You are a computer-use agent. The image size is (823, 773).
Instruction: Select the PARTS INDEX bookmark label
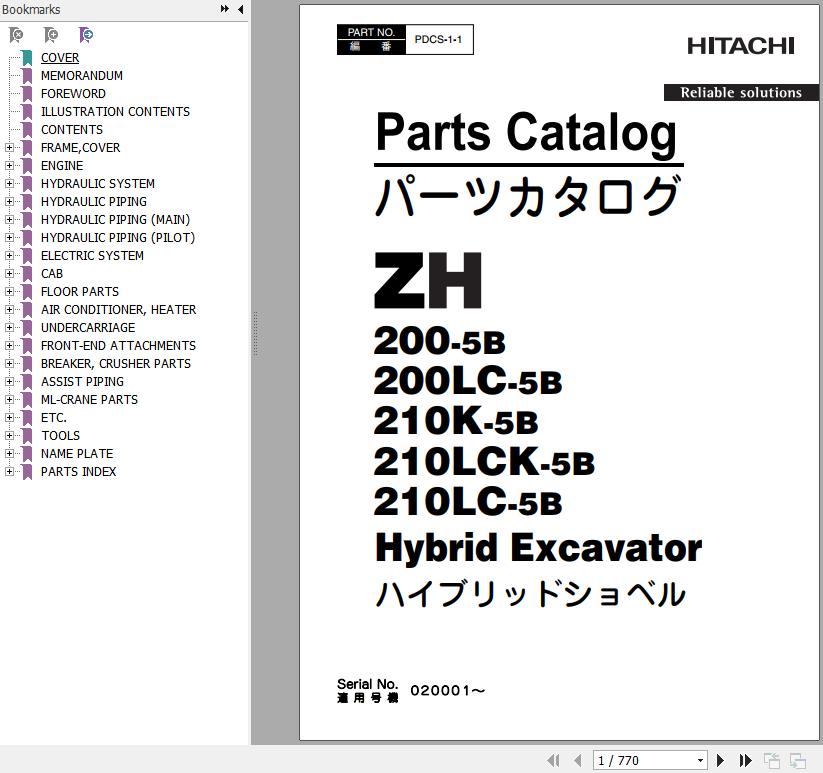coord(79,472)
